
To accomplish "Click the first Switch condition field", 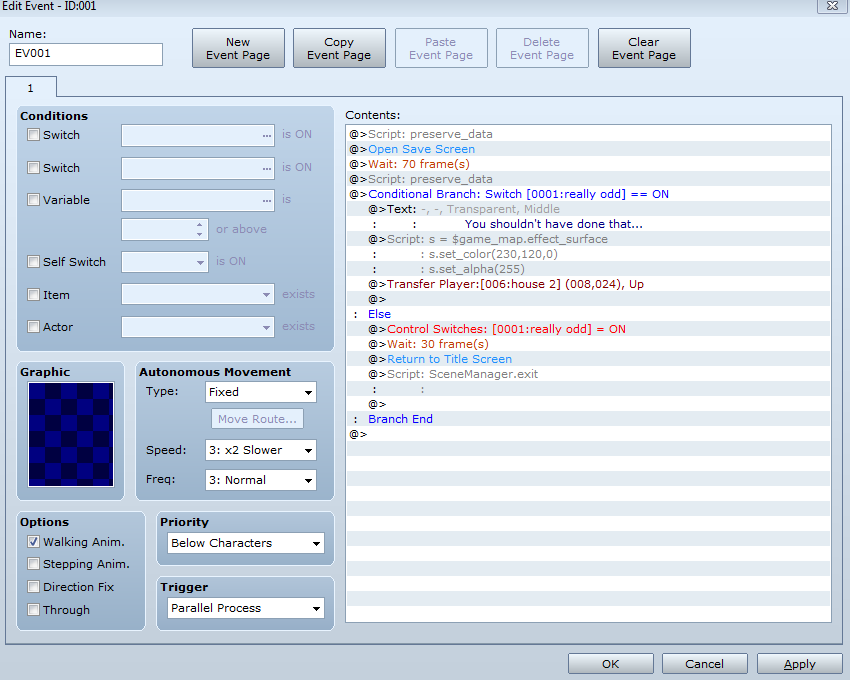I will coord(198,136).
